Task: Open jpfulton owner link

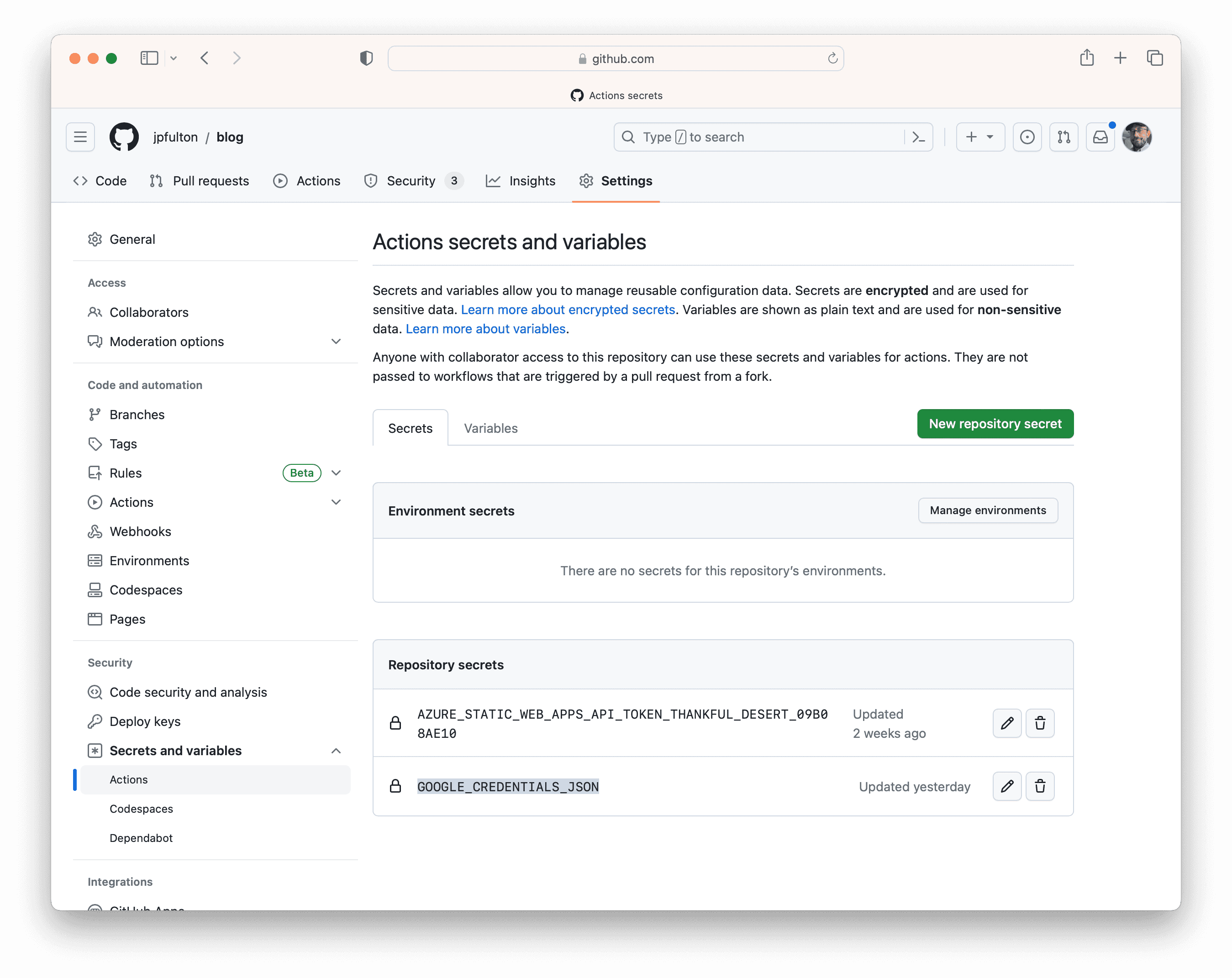Action: 175,137
